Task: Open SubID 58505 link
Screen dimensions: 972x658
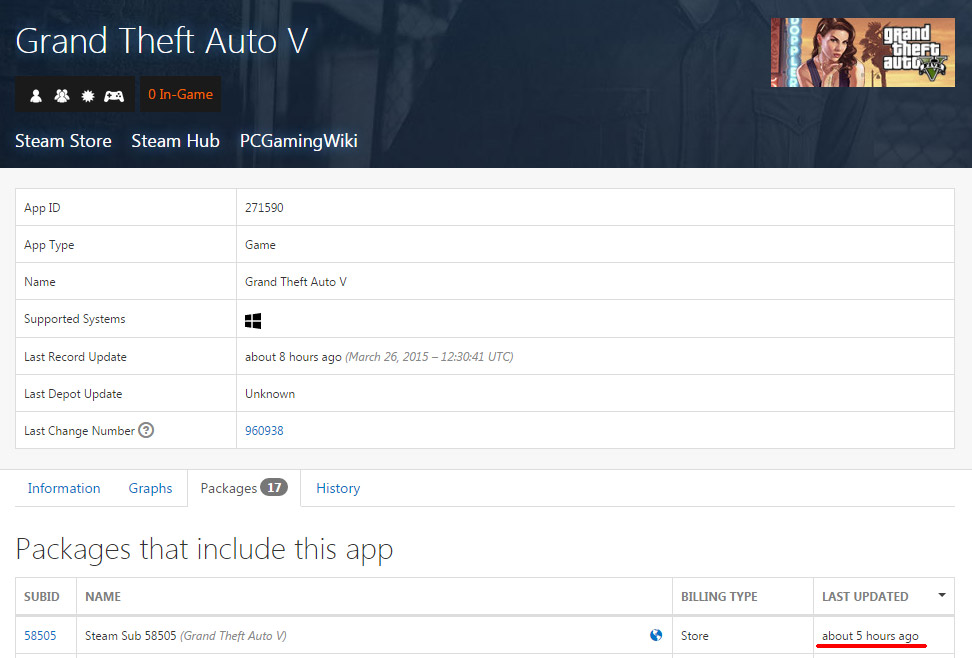Action: tap(40, 636)
